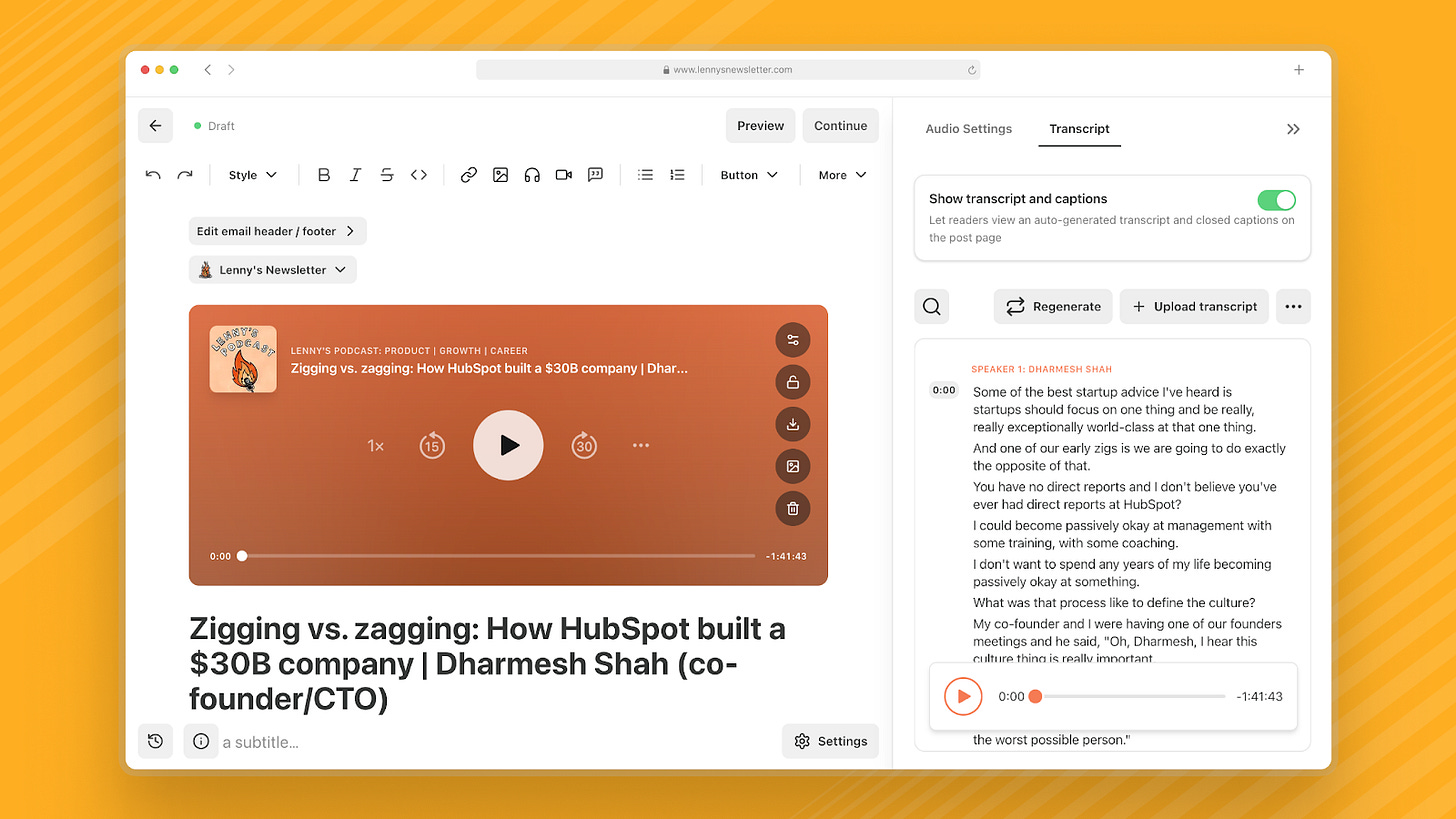Click the audio player progress bar

click(x=498, y=556)
